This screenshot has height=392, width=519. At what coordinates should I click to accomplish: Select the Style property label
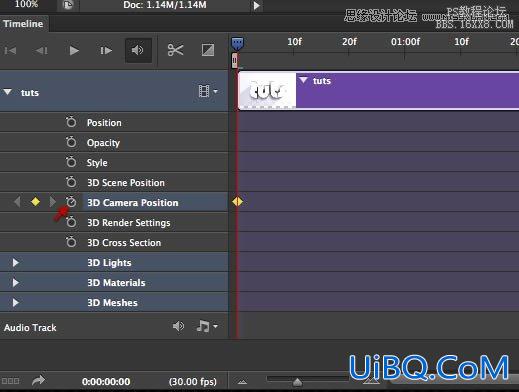coord(97,163)
